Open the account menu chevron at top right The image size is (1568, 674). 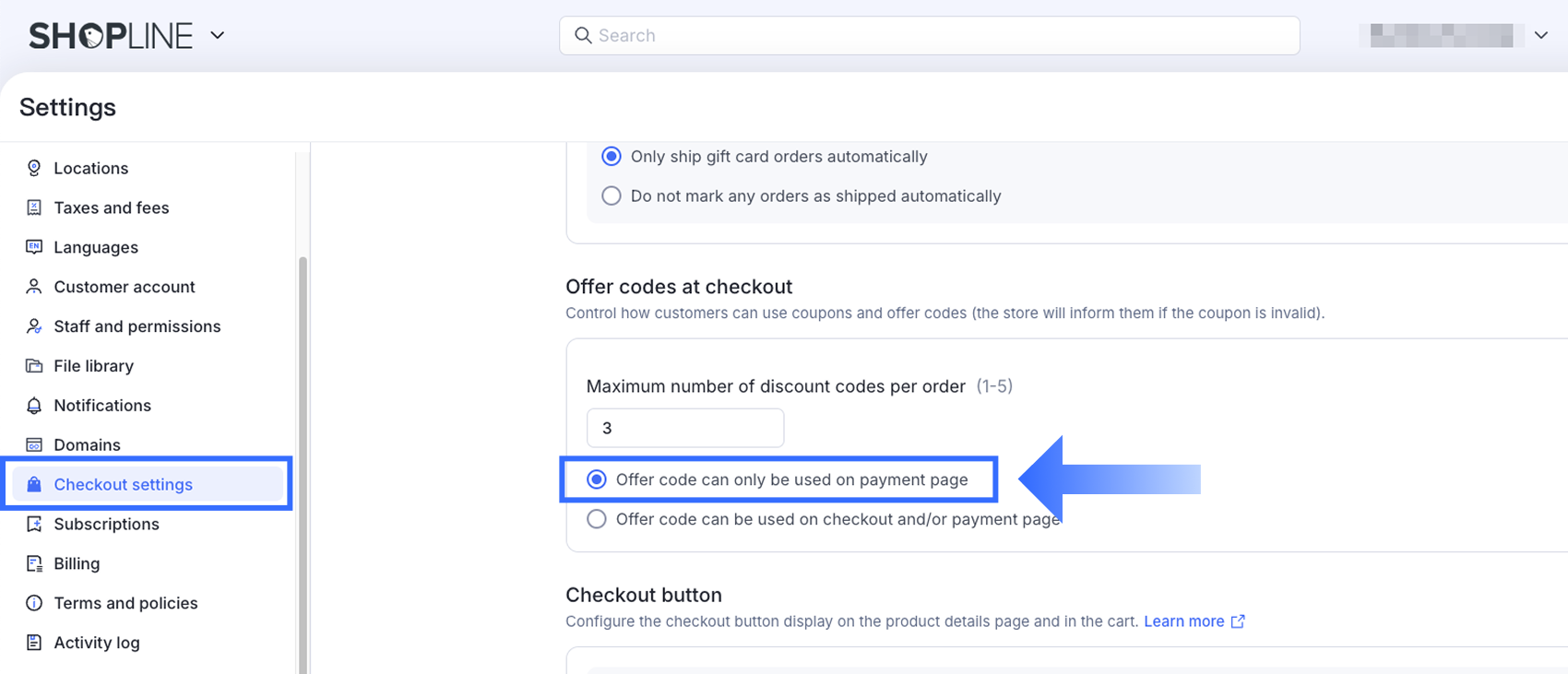pyautogui.click(x=1540, y=35)
